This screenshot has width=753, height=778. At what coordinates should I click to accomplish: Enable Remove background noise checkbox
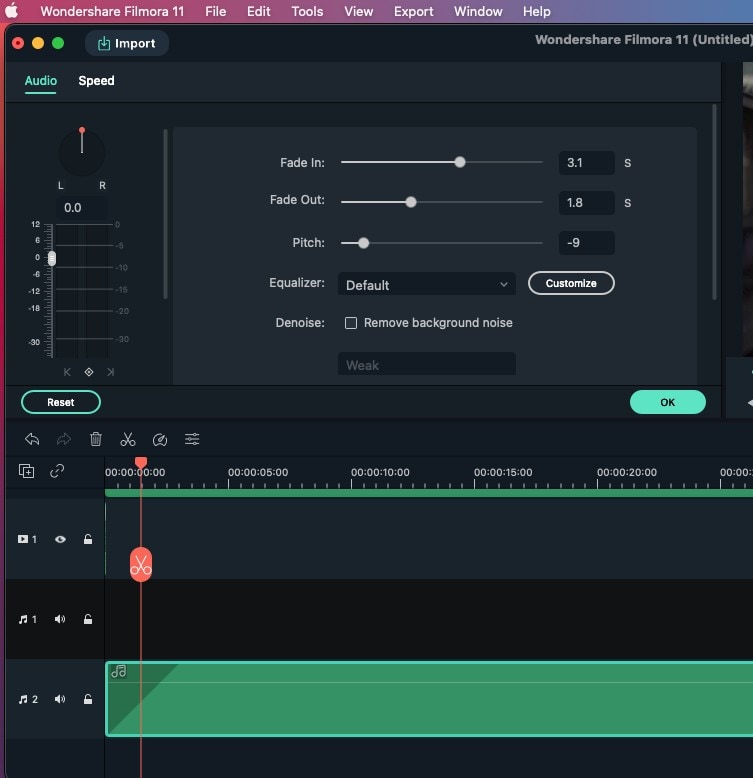point(351,323)
